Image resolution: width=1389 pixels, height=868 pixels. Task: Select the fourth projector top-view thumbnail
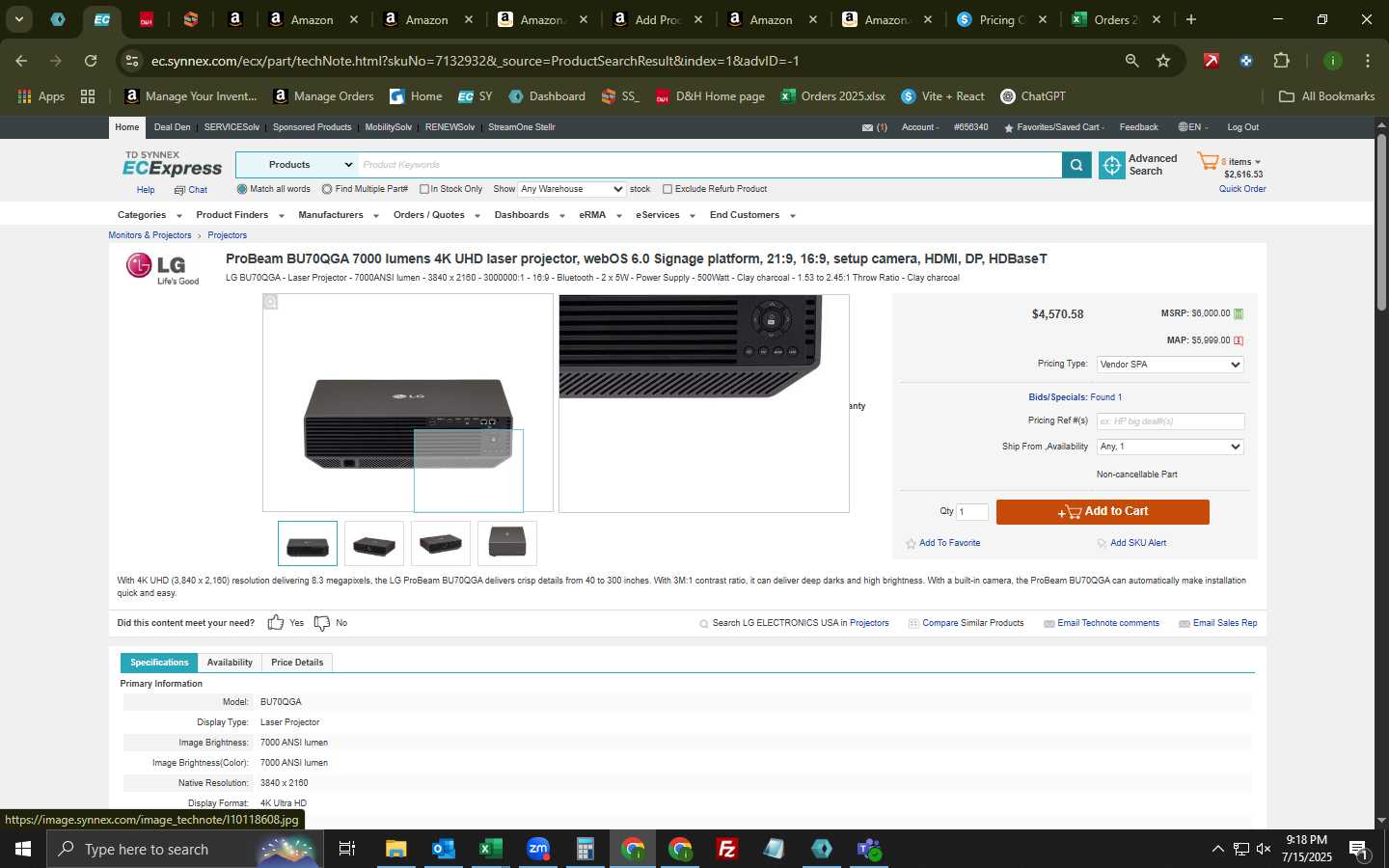click(x=507, y=543)
